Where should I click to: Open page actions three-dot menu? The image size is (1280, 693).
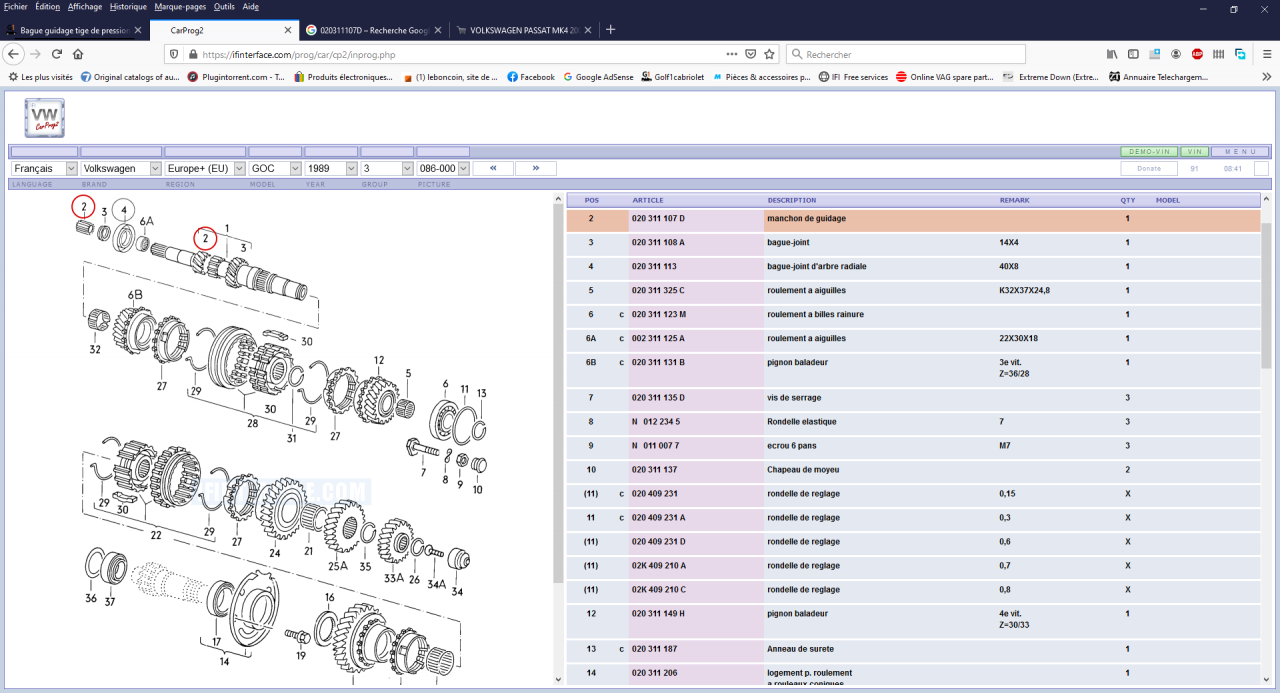(731, 54)
